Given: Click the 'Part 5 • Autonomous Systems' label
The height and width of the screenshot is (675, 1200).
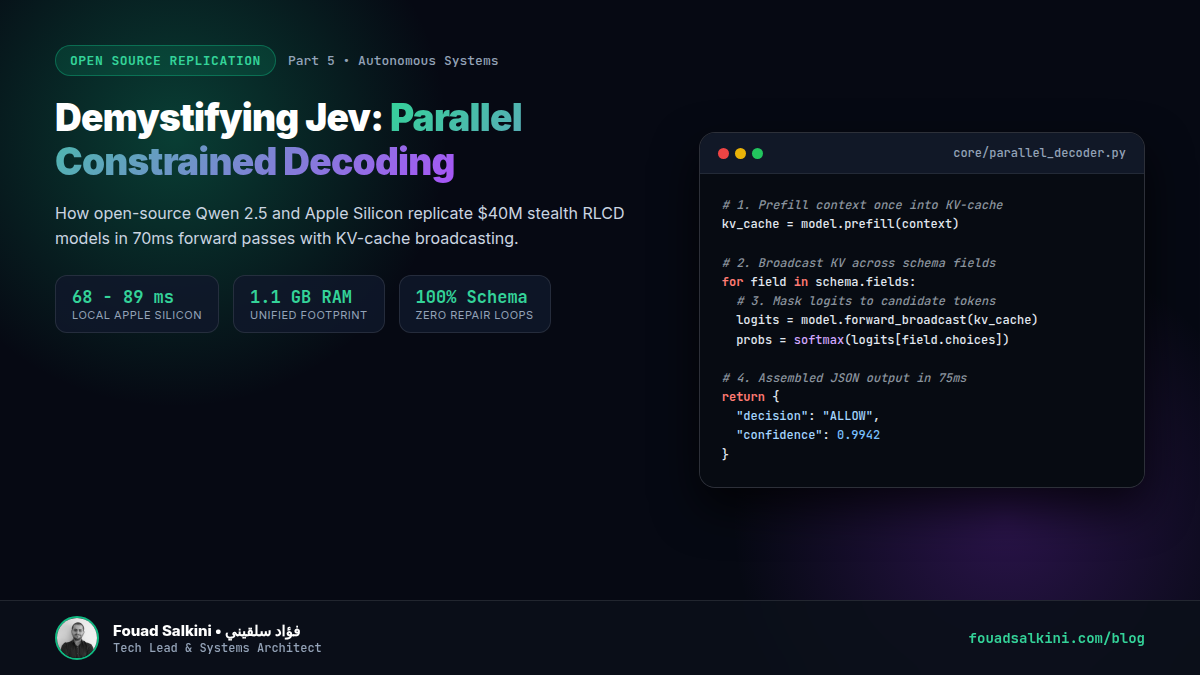Looking at the screenshot, I should [393, 61].
